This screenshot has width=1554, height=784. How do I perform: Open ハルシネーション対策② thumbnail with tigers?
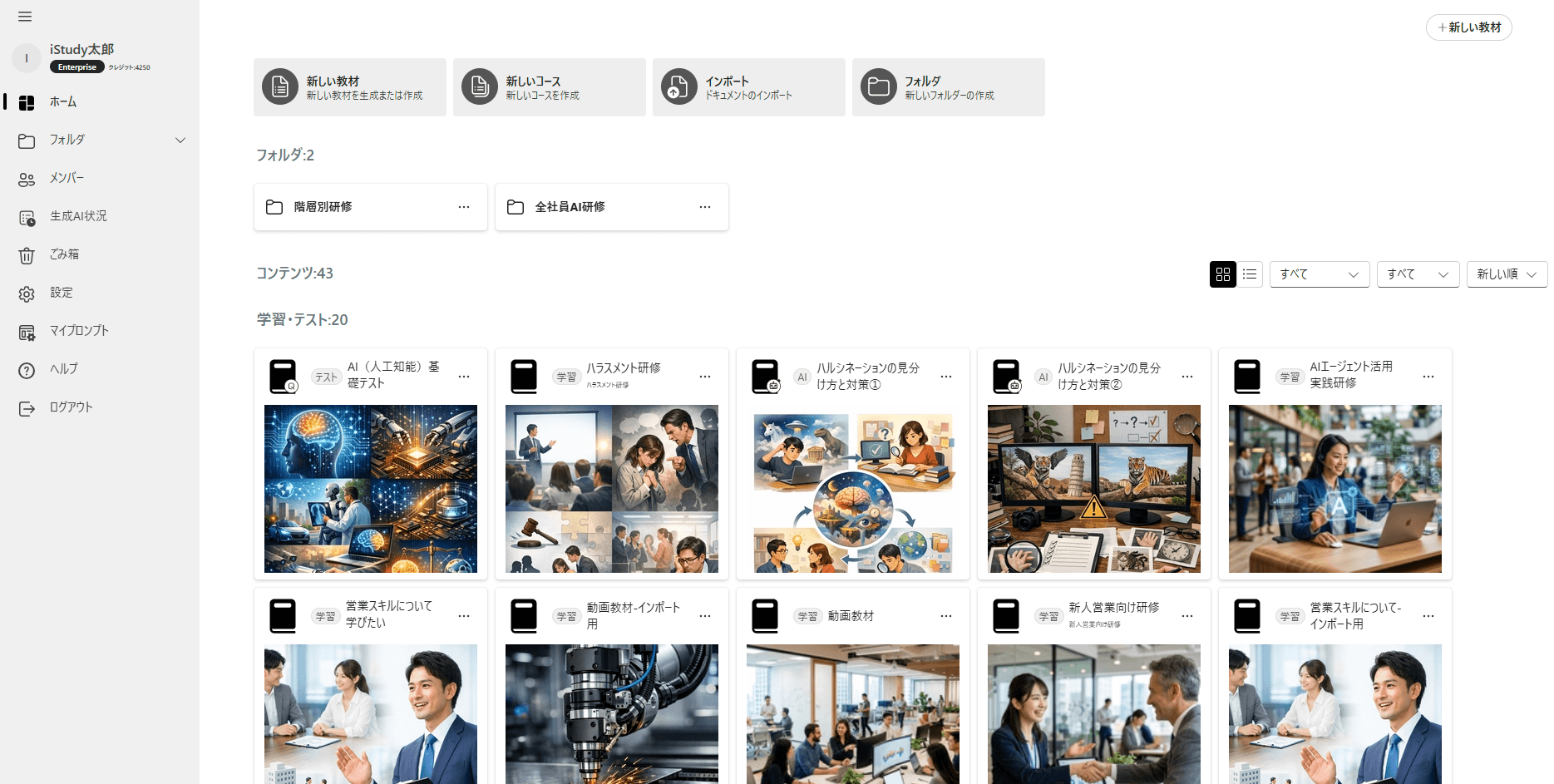click(1094, 489)
